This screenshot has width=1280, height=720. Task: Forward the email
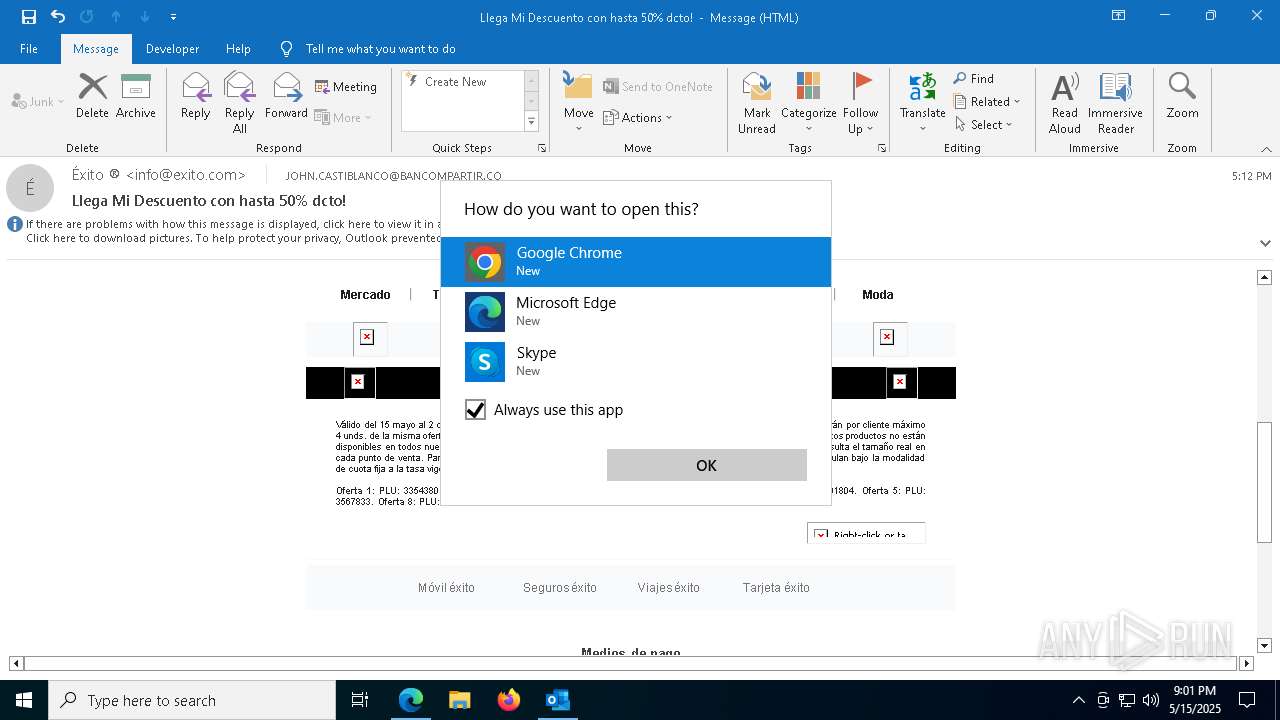pyautogui.click(x=286, y=97)
